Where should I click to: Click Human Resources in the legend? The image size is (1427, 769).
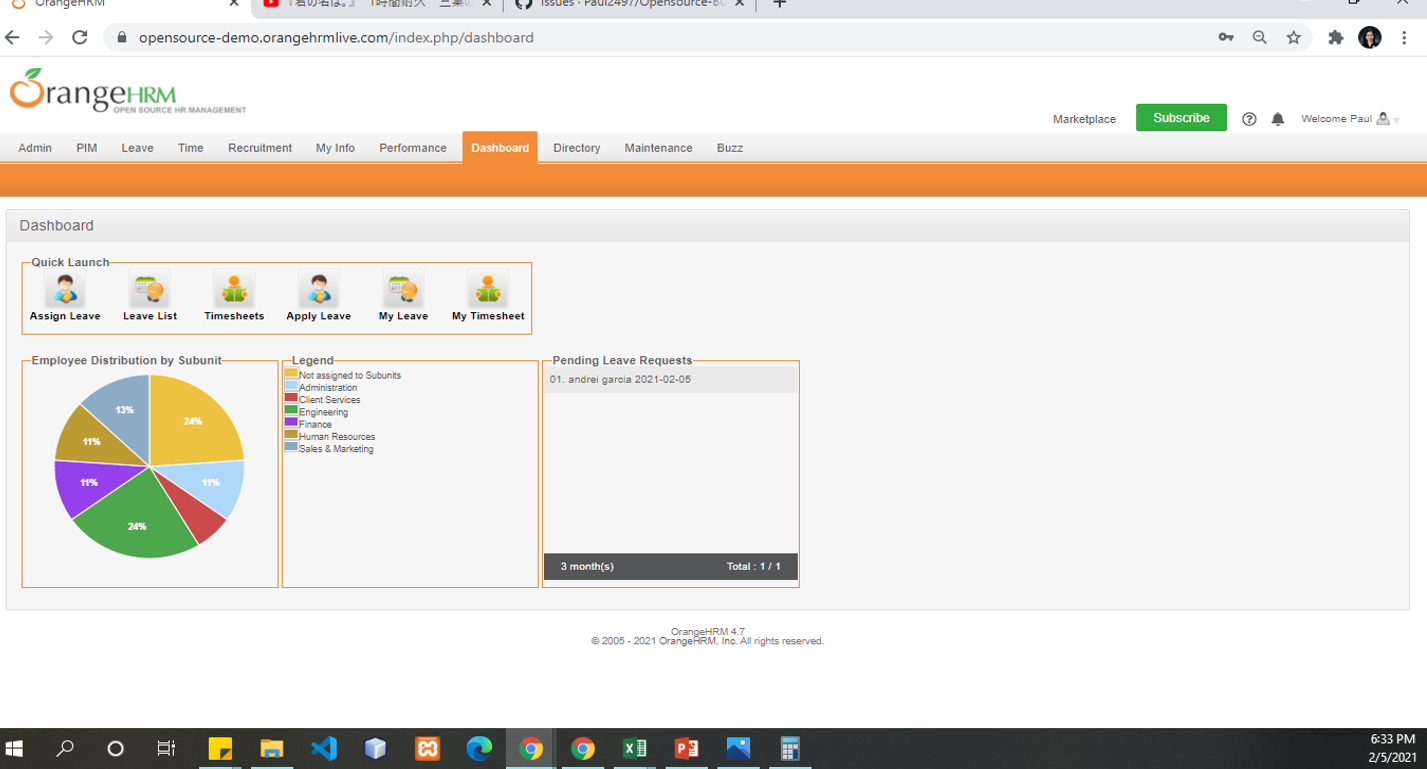[x=337, y=437]
